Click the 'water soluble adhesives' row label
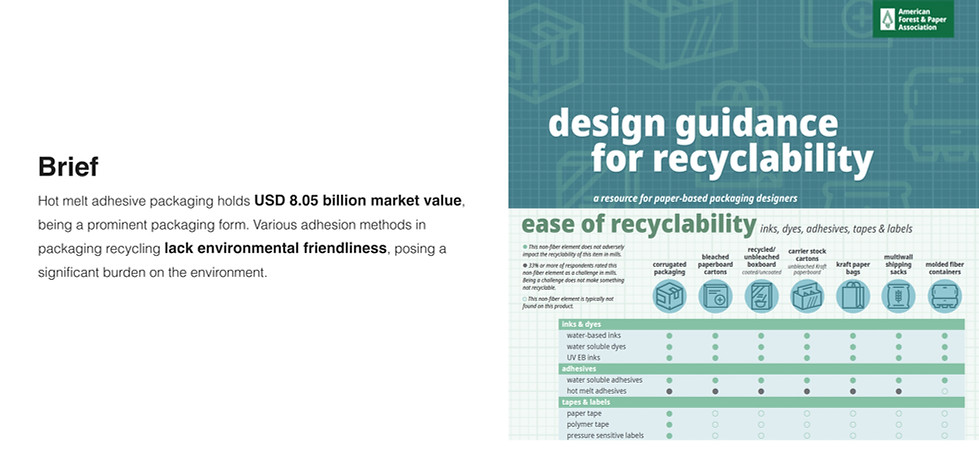Viewport: 979px width, 475px height. pos(604,380)
